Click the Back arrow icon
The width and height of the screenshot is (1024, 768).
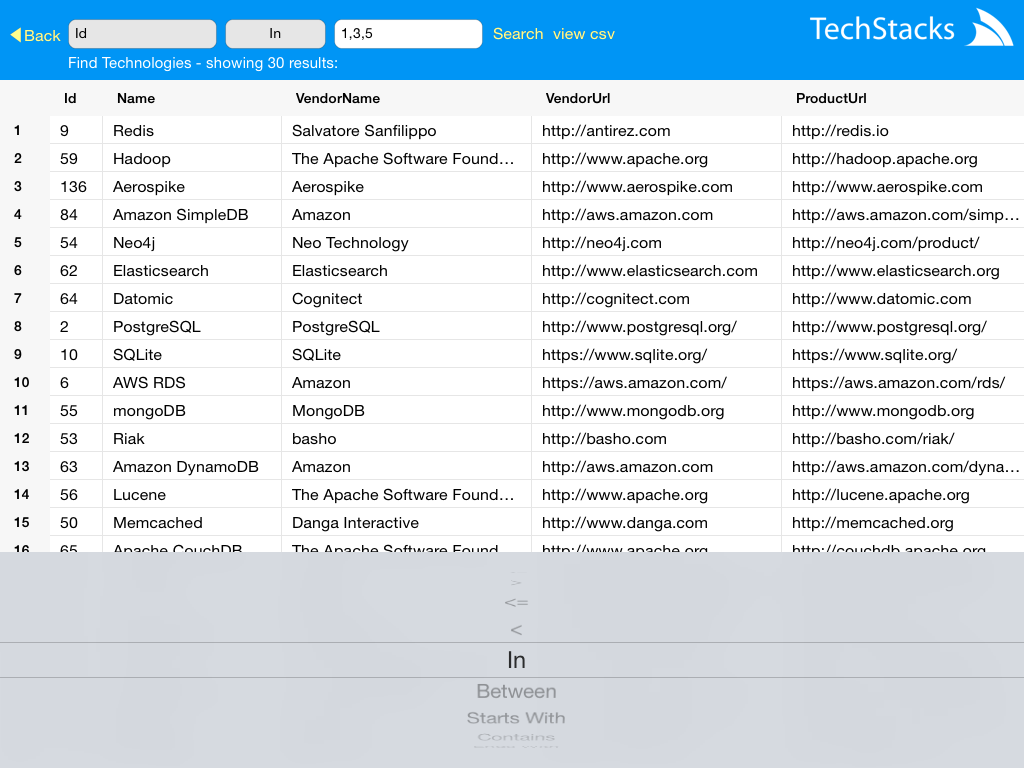17,34
